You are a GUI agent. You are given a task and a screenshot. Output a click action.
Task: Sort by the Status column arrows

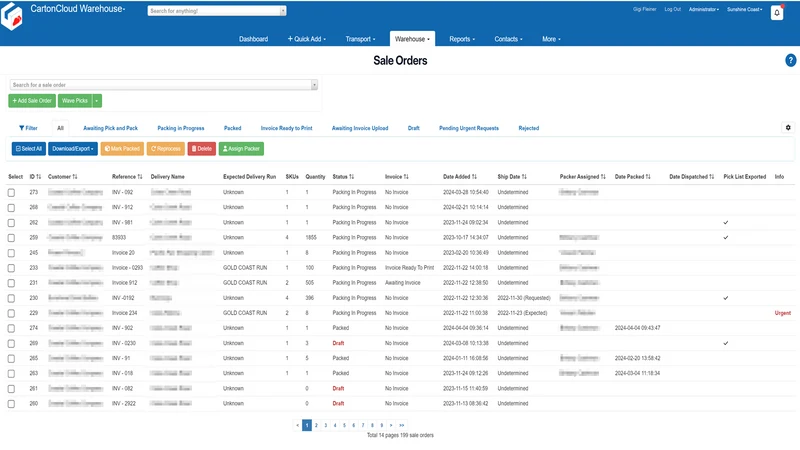(352, 177)
